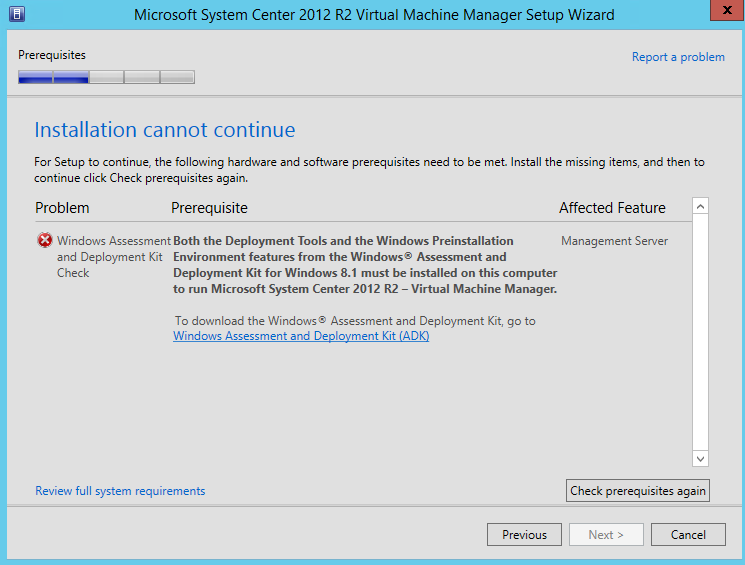Open Review full system requirements link
Viewport: 745px width, 565px height.
pos(120,491)
